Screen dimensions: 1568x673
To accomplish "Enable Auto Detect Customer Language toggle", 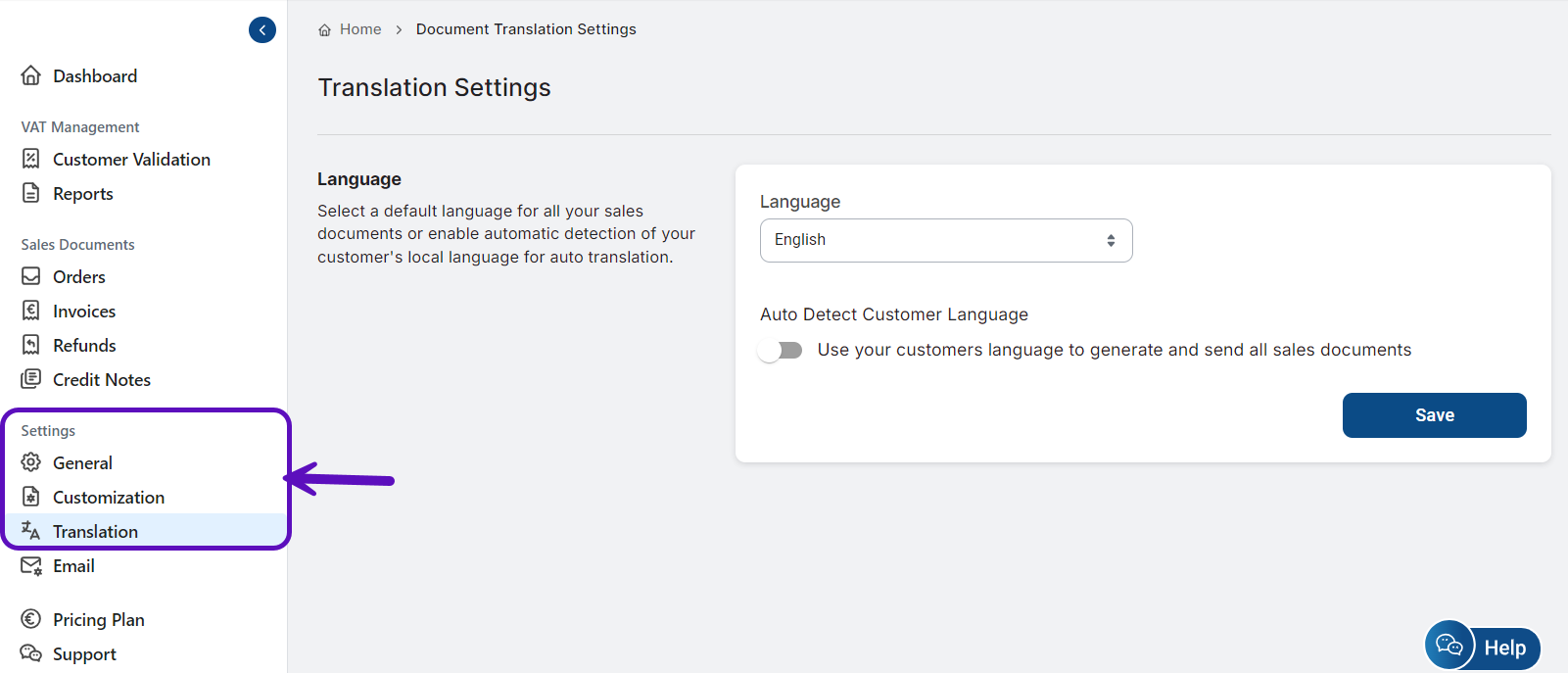I will pos(781,351).
